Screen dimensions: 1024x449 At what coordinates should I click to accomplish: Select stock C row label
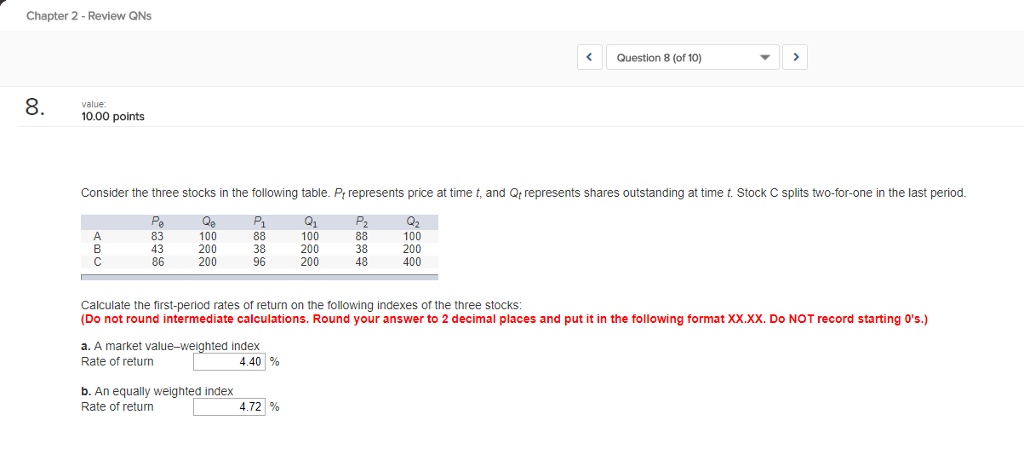(x=98, y=261)
